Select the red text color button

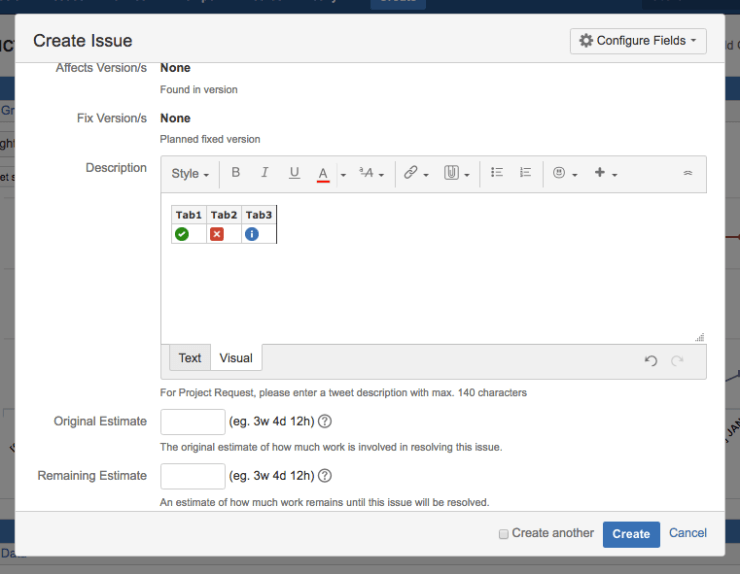pos(323,173)
